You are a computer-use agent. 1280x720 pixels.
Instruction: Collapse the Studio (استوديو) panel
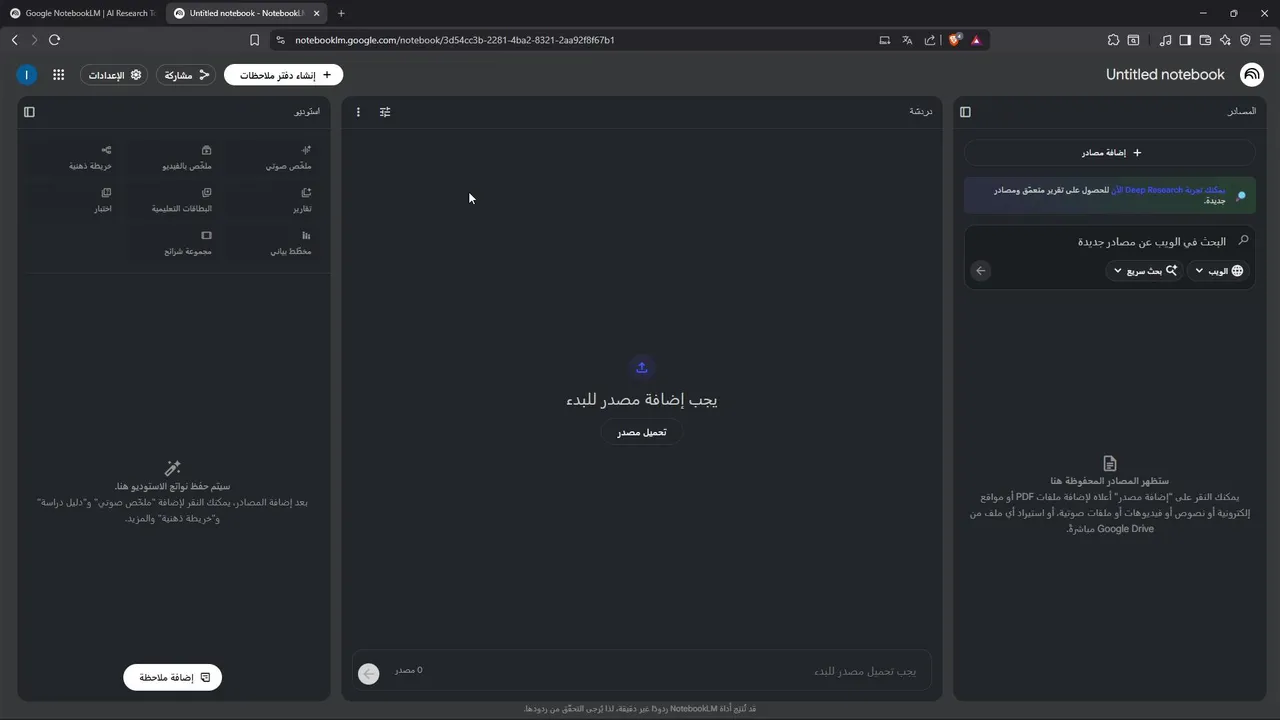(29, 112)
